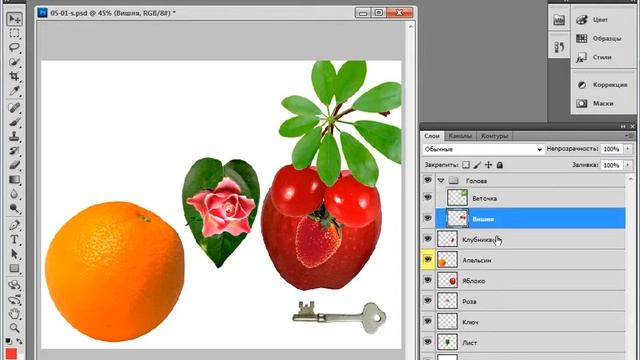Toggle lock all padlock icon
This screenshot has height=360, width=640.
point(500,165)
